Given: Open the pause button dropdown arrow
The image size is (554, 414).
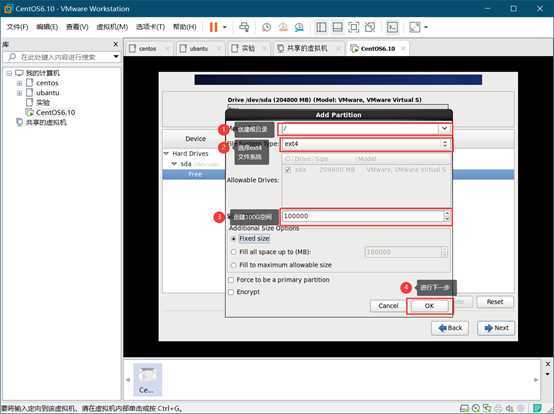Looking at the screenshot, I should click(225, 27).
